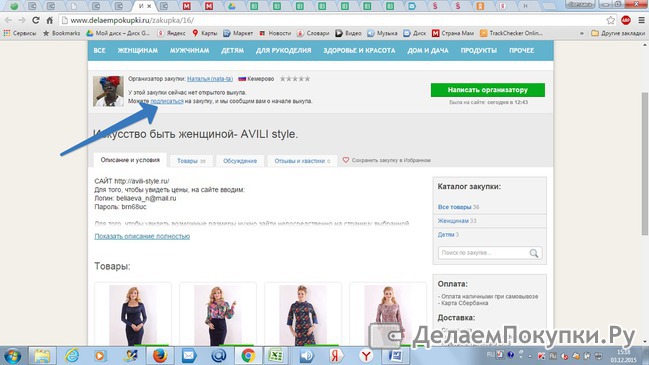Open the Словари bookmark
649x365 pixels.
coord(313,33)
